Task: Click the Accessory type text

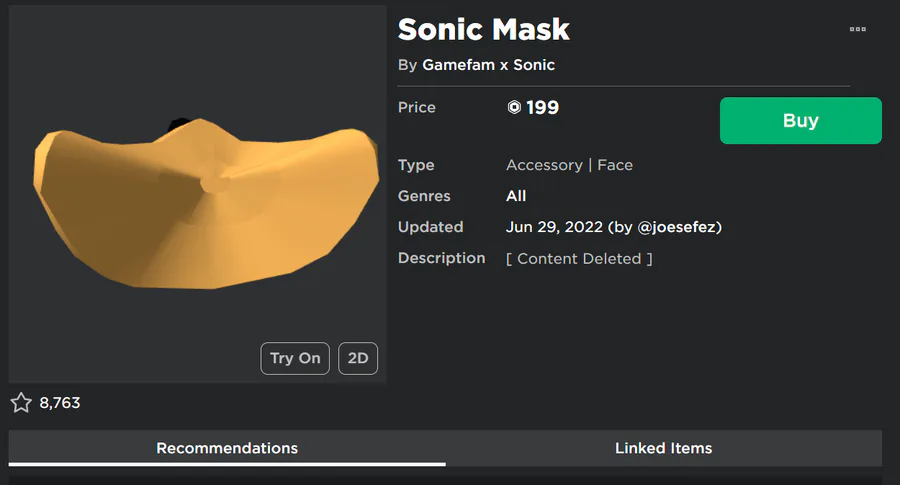Action: [544, 165]
